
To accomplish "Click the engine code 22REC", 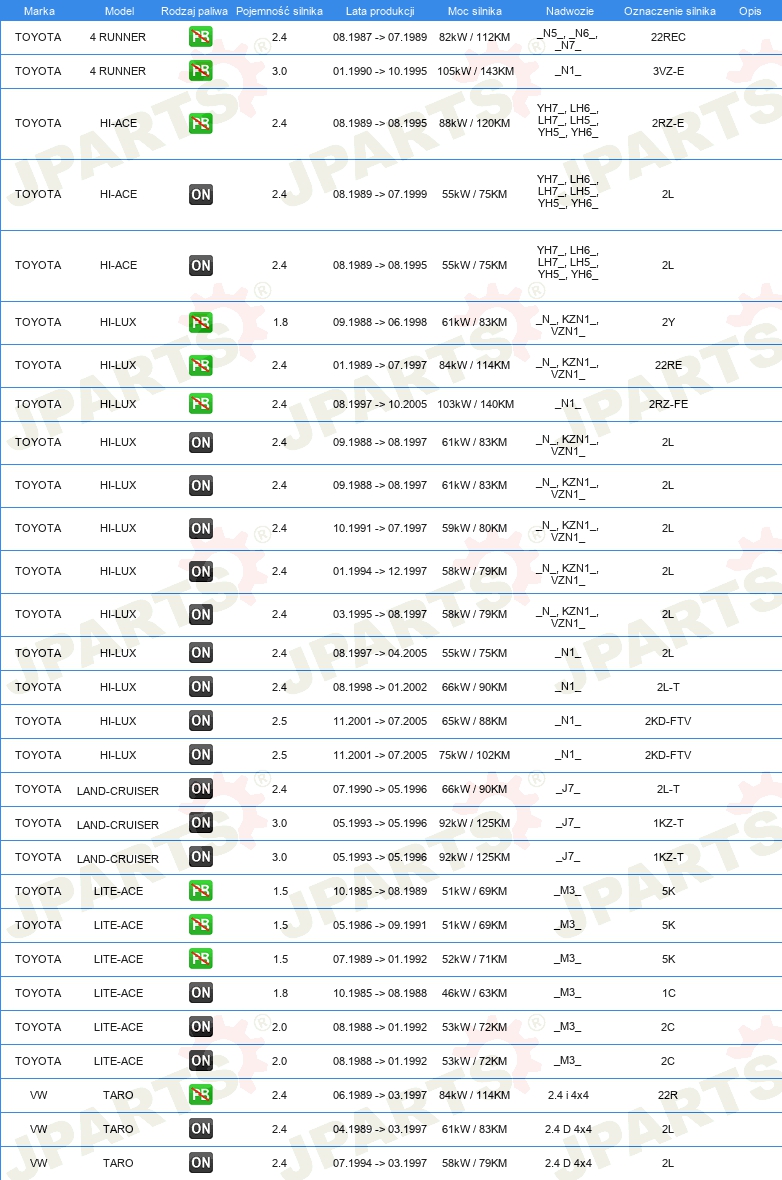I will click(x=668, y=37).
